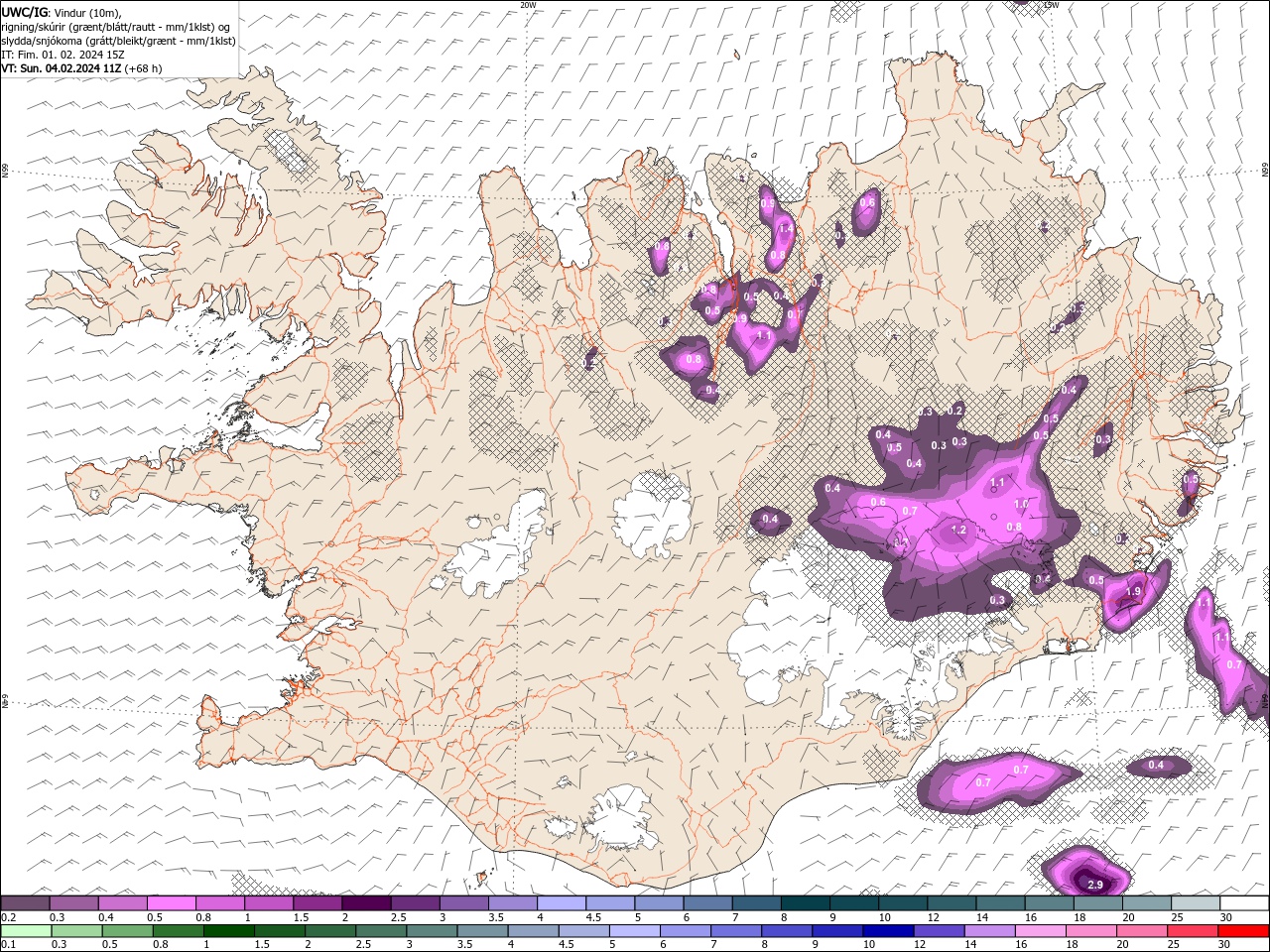
Task: Click the white 30 snow legend swatch
Action: point(1244,902)
